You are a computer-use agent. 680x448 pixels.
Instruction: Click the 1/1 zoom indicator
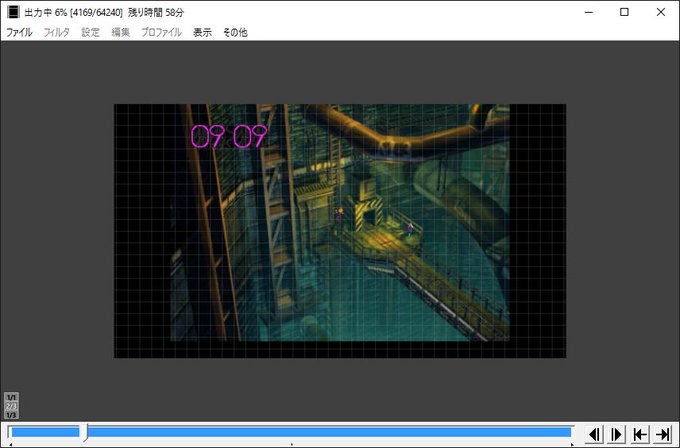pyautogui.click(x=11, y=397)
